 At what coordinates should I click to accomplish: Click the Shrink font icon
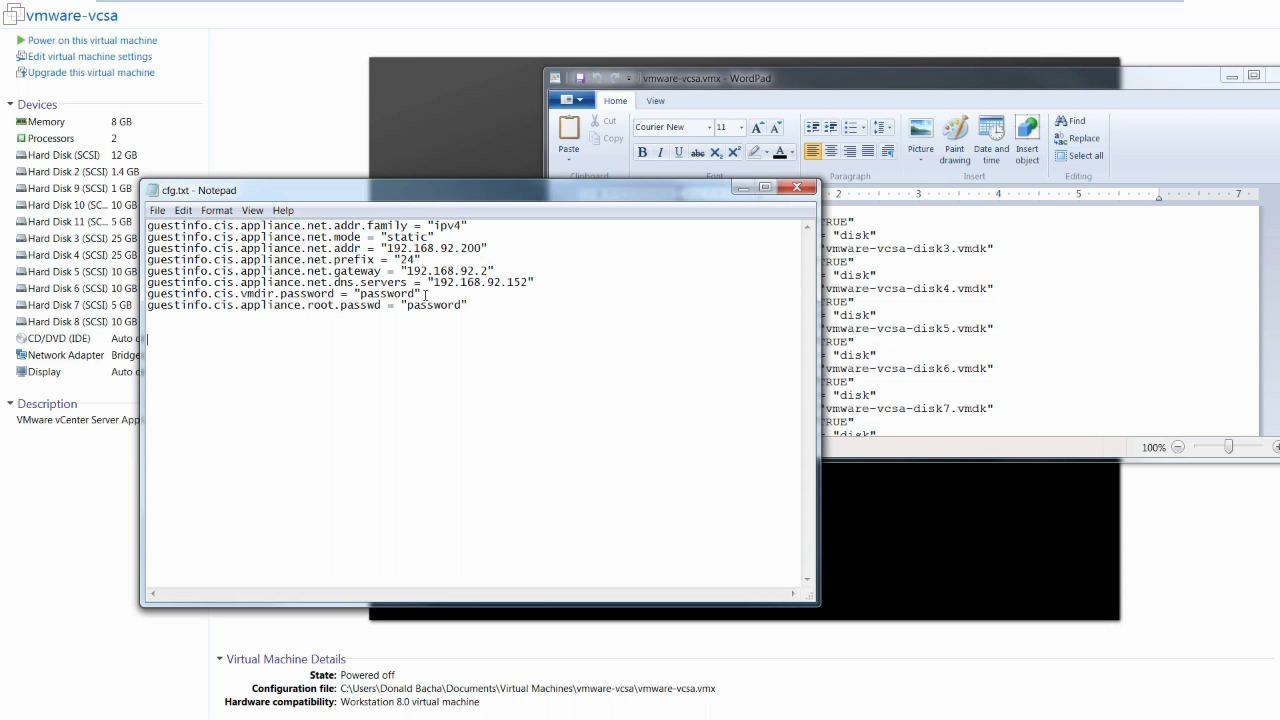tap(775, 127)
